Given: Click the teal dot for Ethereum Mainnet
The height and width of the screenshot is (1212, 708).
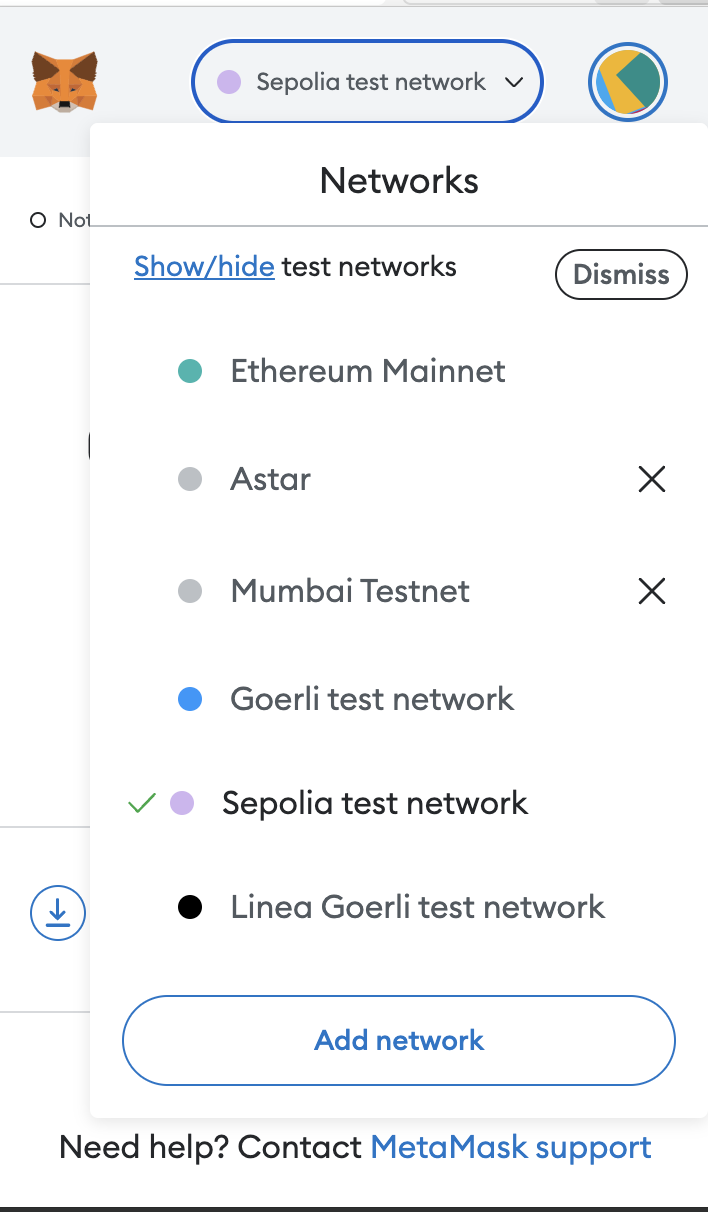Looking at the screenshot, I should pyautogui.click(x=190, y=372).
